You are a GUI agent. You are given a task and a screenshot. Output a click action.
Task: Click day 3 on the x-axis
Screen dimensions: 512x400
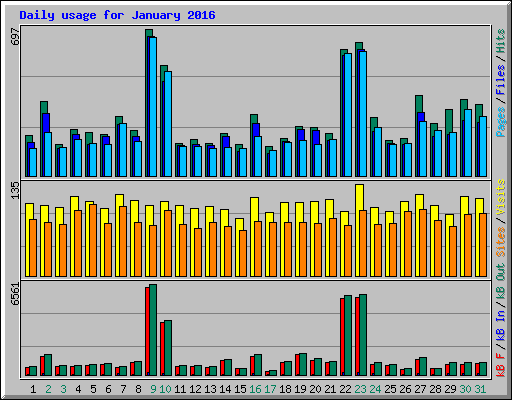pos(63,389)
